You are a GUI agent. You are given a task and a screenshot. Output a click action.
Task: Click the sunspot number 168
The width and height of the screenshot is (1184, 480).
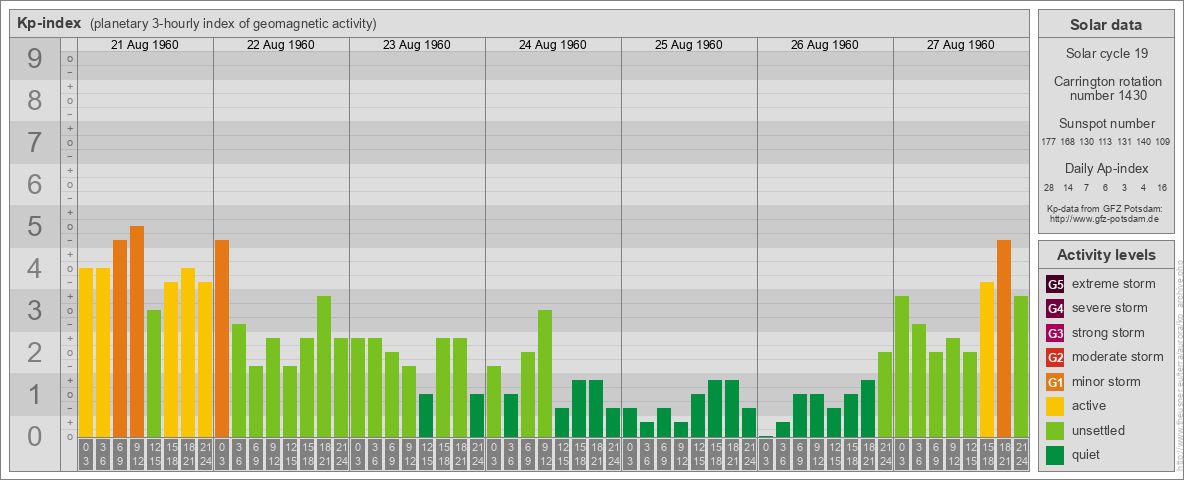pyautogui.click(x=1068, y=142)
